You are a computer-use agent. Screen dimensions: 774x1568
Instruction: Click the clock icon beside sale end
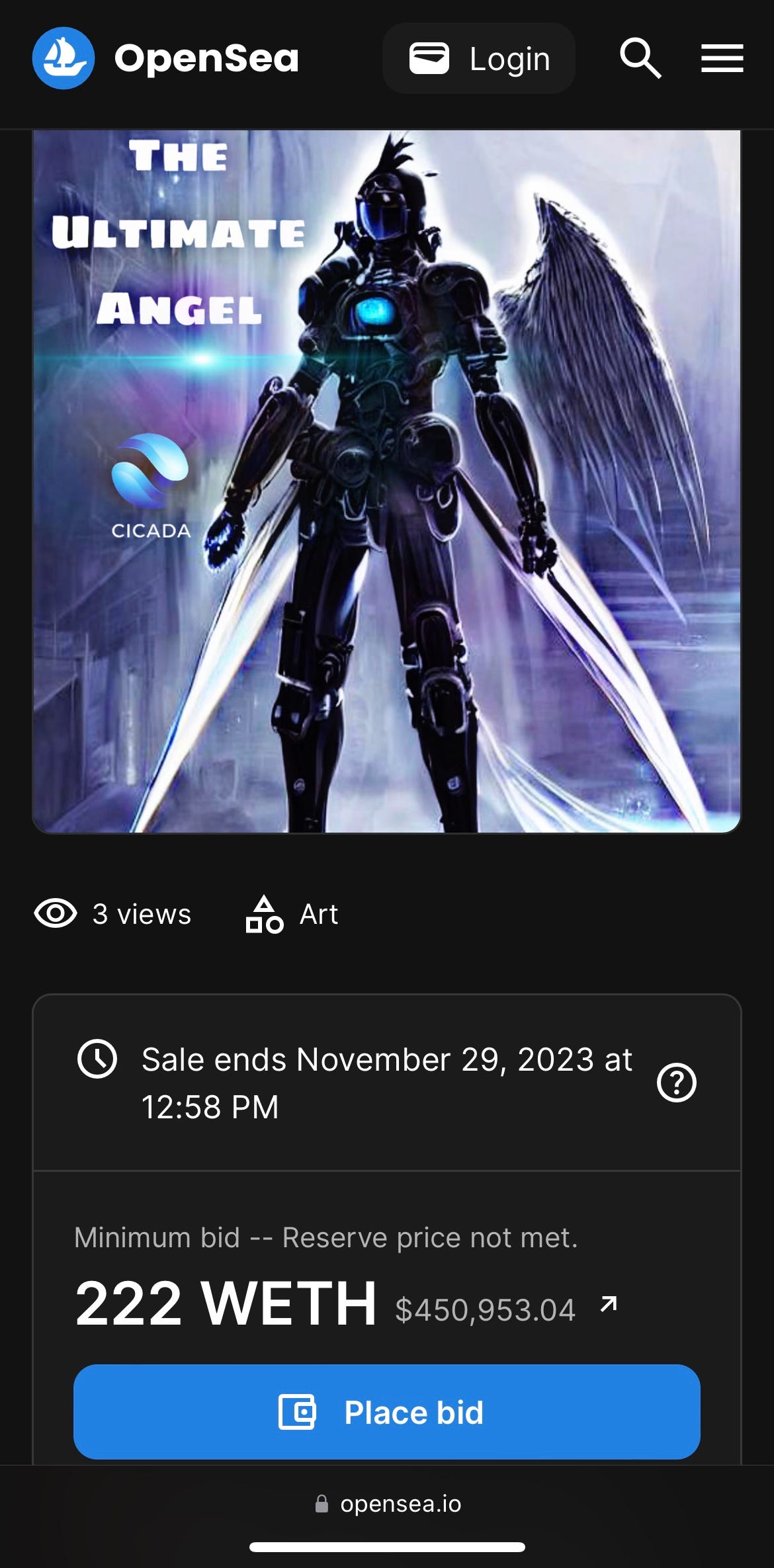[97, 1059]
